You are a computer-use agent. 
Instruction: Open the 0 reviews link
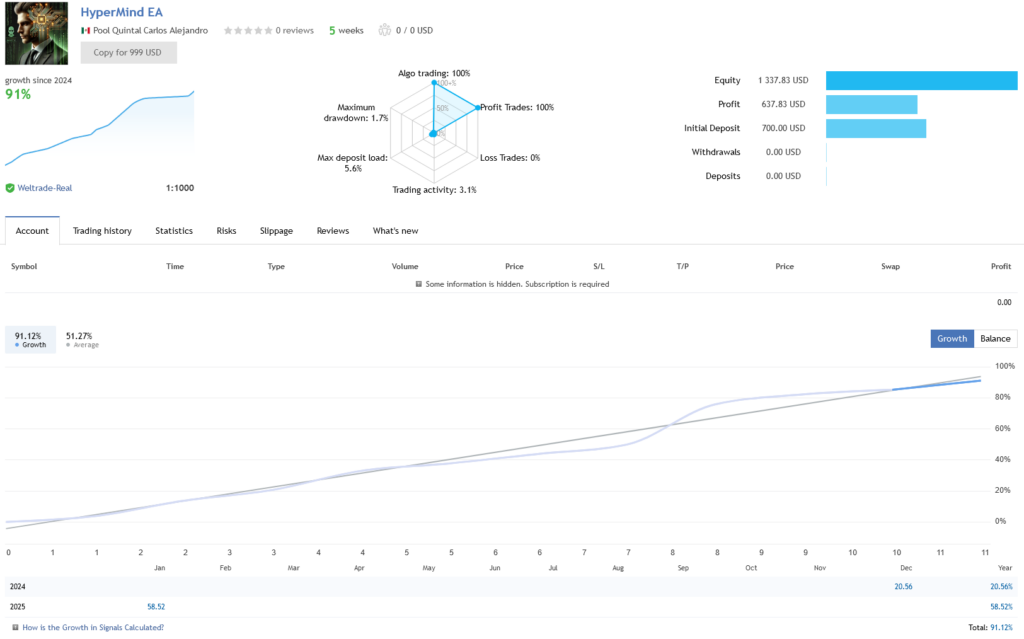[295, 31]
